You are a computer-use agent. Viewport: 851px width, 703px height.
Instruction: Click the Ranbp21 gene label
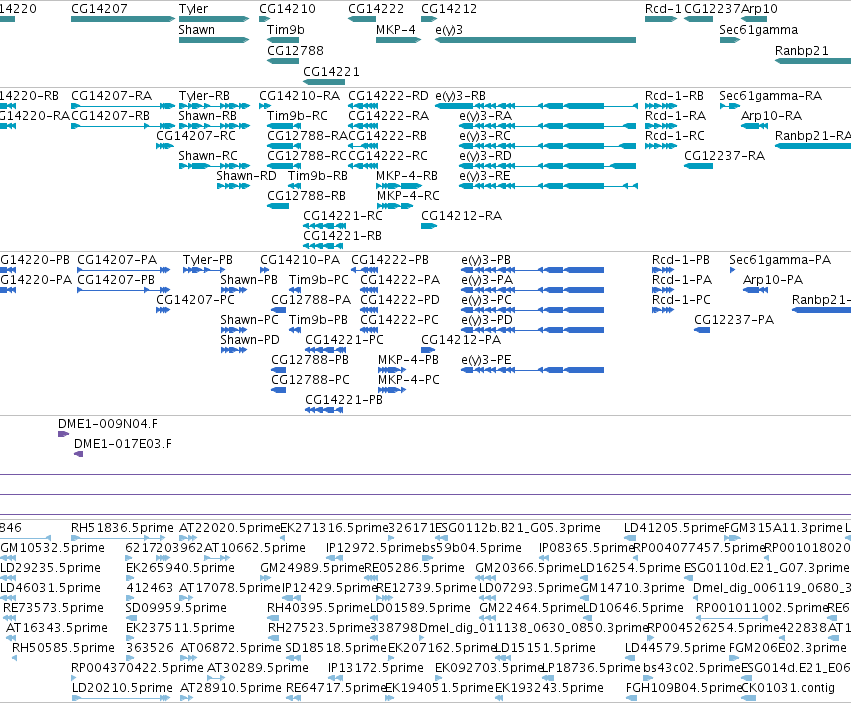pyautogui.click(x=802, y=50)
